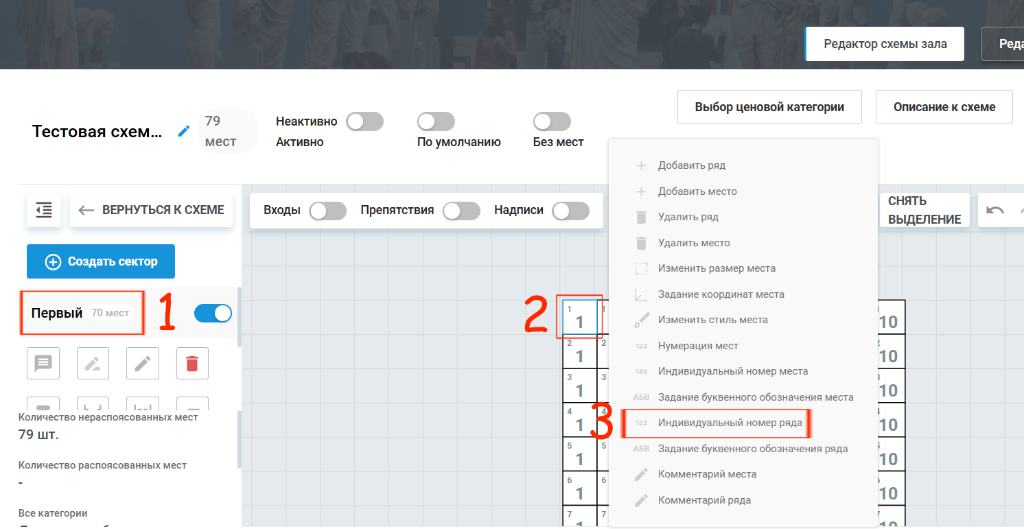
Task: Click ВЕРНУТЬСЯ К СХЕМЕ button
Action: 152,210
